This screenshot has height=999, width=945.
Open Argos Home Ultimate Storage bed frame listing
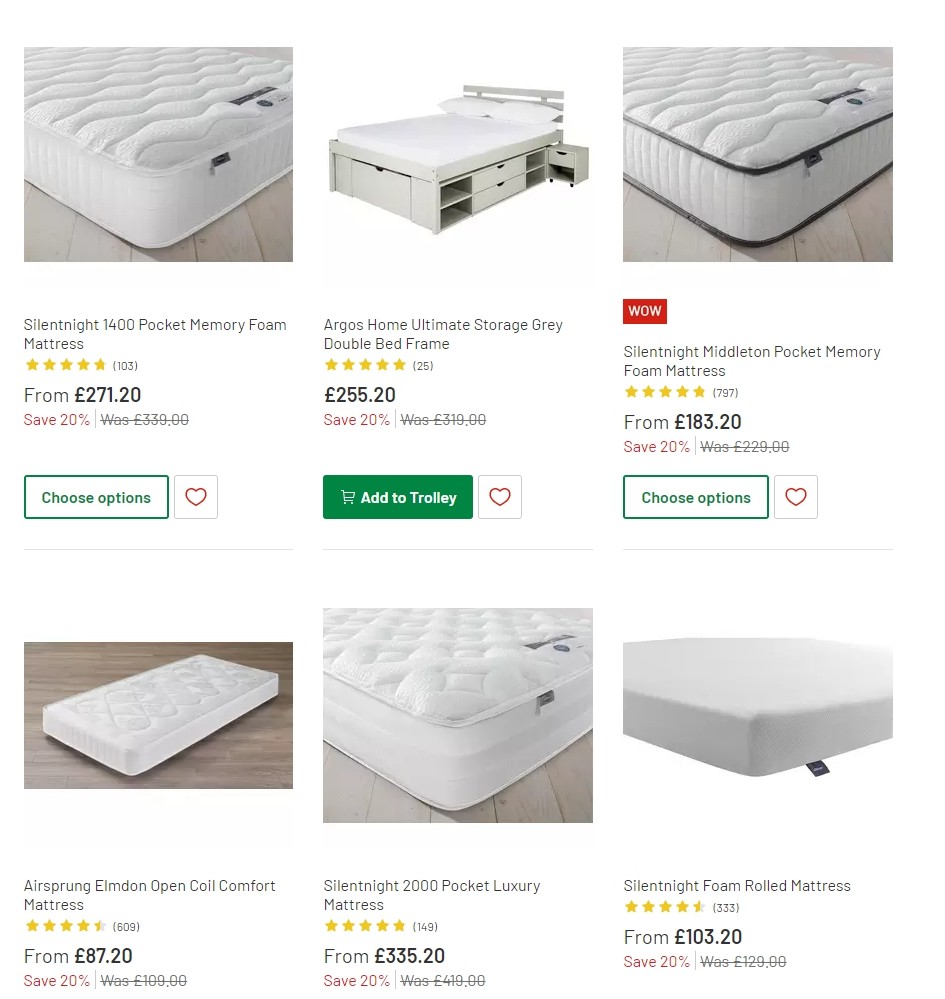[443, 334]
